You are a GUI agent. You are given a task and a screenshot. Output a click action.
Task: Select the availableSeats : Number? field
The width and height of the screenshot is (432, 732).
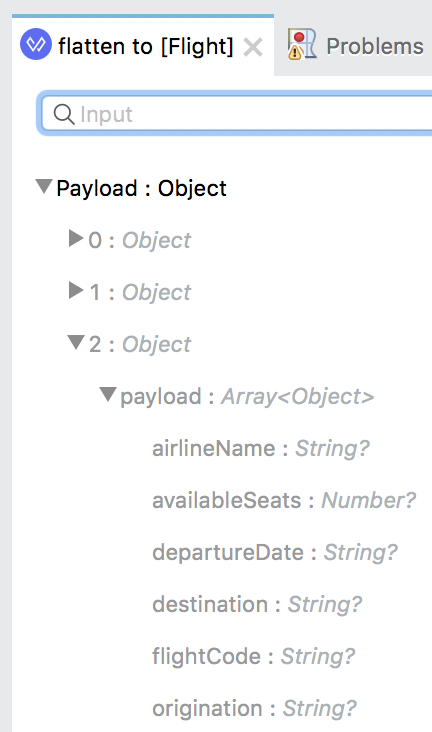pyautogui.click(x=284, y=500)
